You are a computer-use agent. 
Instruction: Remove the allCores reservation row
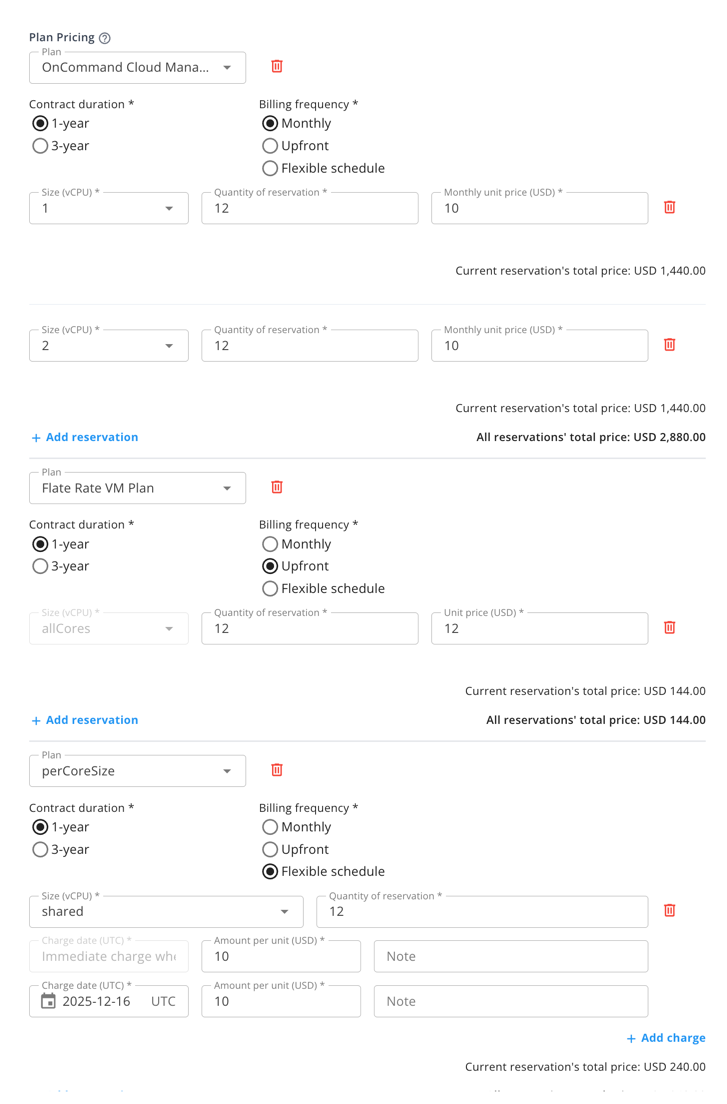[x=670, y=628]
